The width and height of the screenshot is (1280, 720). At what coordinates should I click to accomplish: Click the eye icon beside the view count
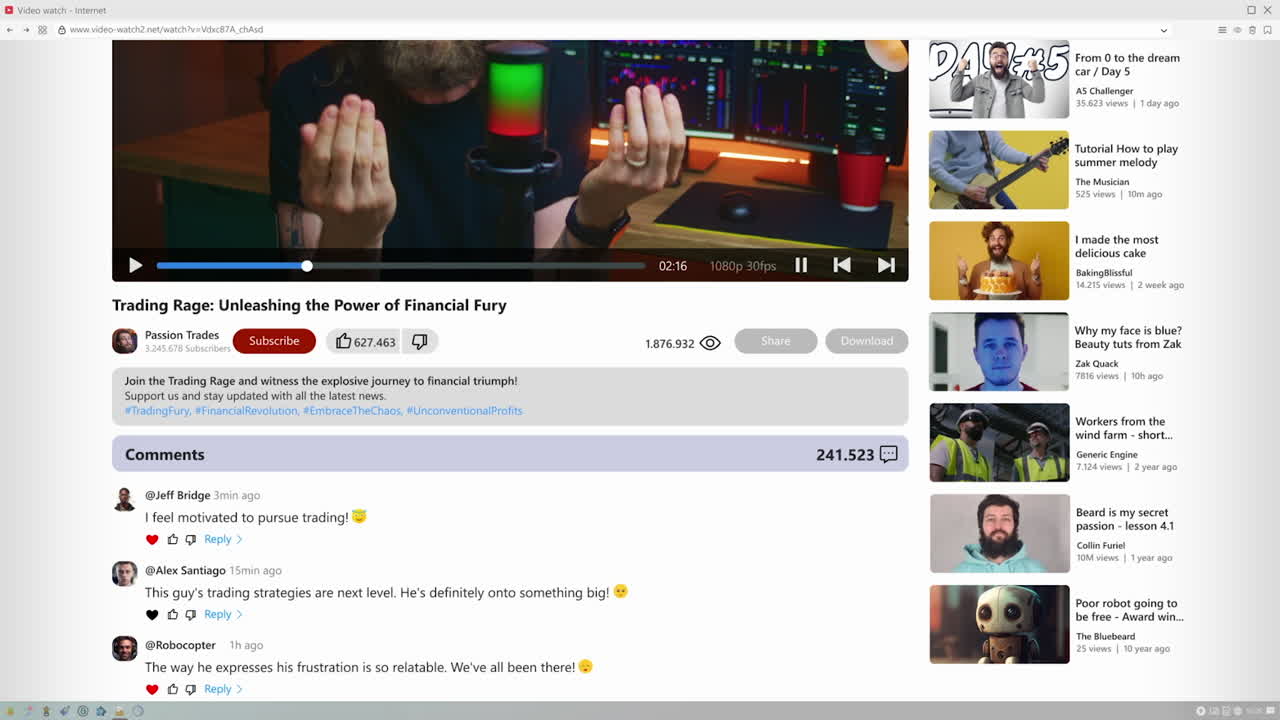click(x=710, y=343)
